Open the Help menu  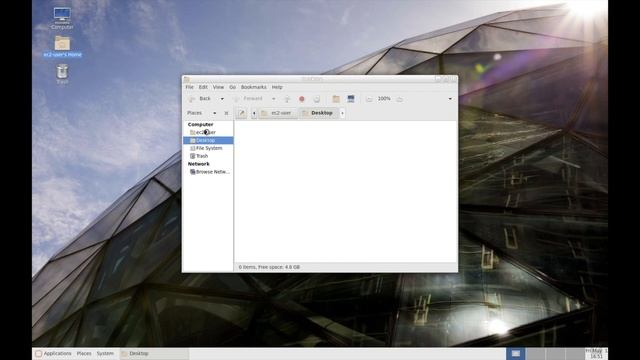point(277,87)
